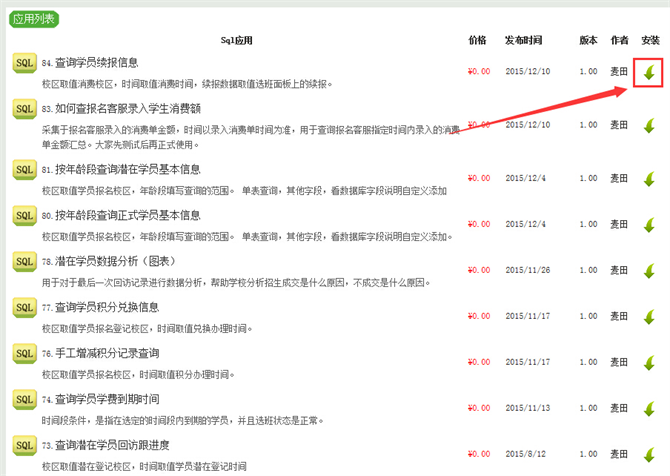
Task: Install app 80 按年龄段查询正式学员基本信息 arrow
Action: click(649, 225)
